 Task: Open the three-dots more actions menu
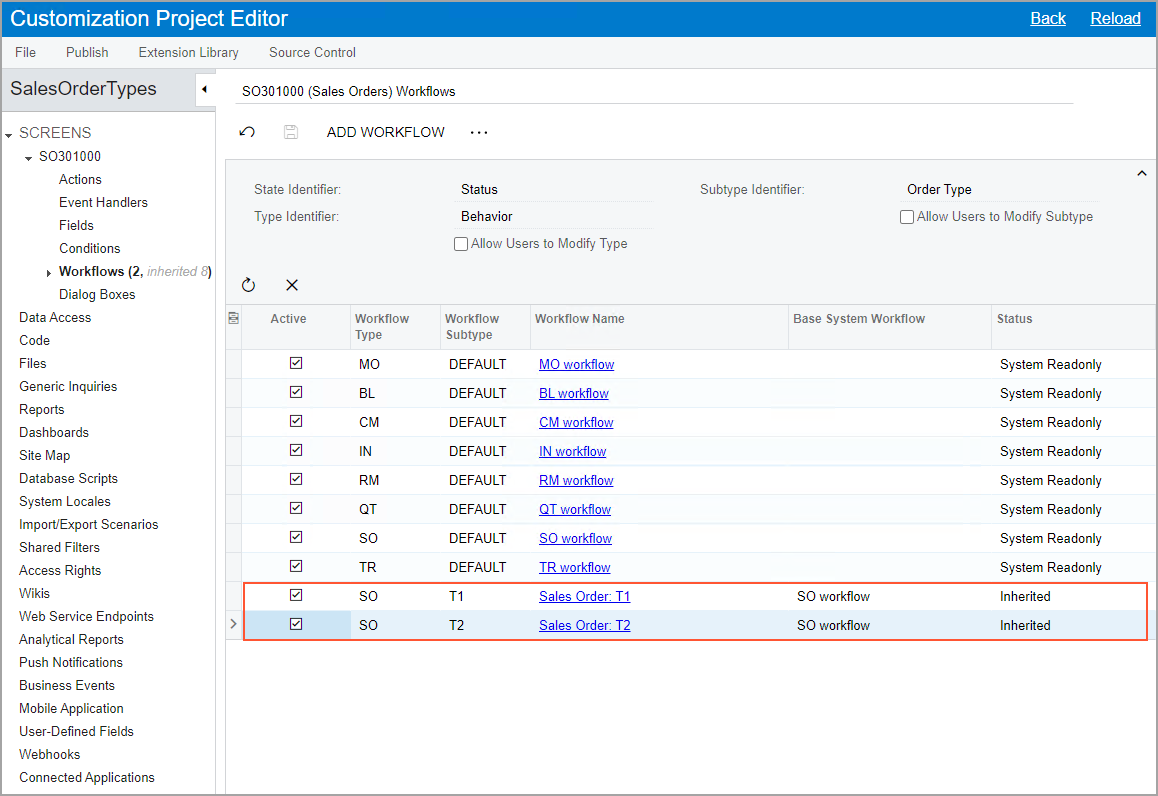pos(479,132)
